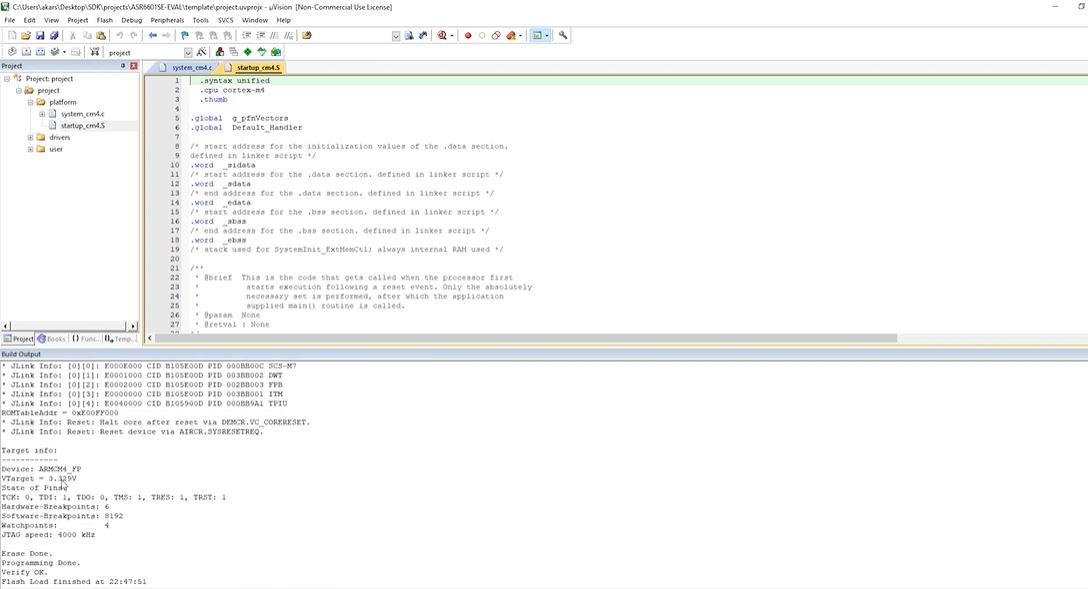Open Configuration with the wrench icon
The height and width of the screenshot is (589, 1088).
(563, 35)
